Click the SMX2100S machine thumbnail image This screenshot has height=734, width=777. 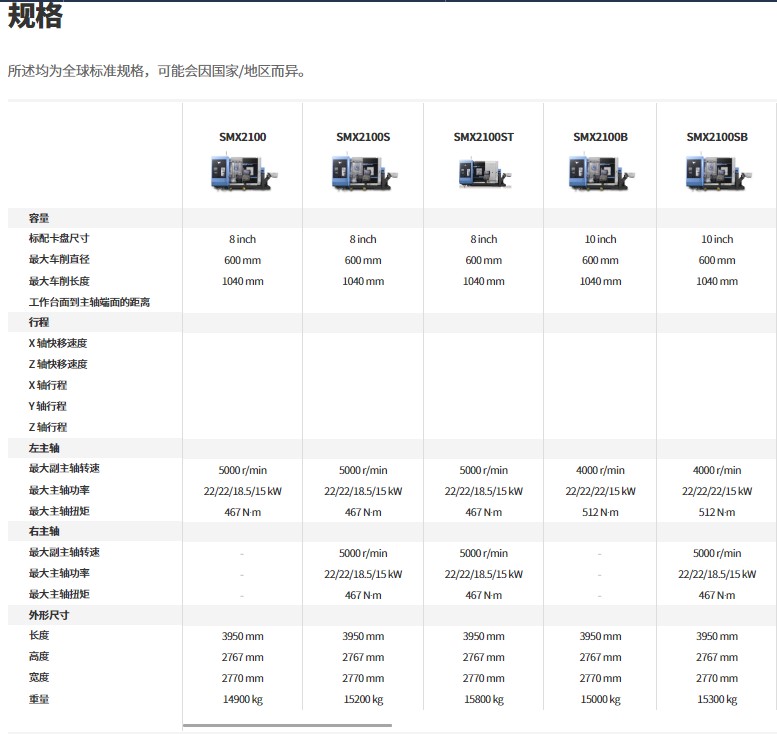364,172
